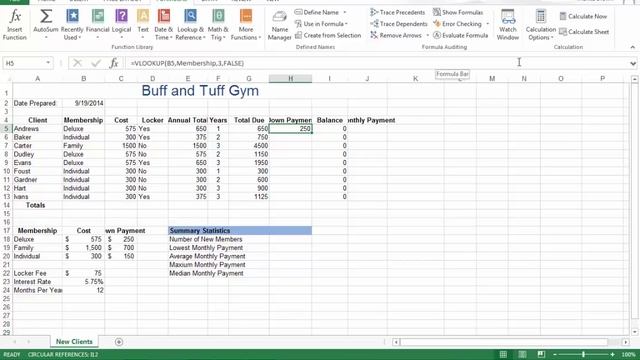Switch to Page Layout view
Image resolution: width=640 pixels, height=360 pixels.
click(522, 354)
